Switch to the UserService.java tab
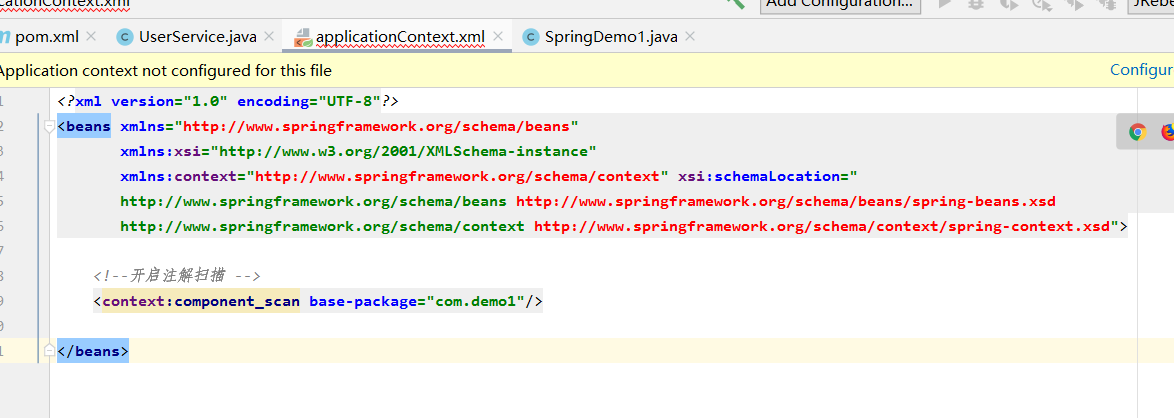This screenshot has height=418, width=1174. point(197,37)
